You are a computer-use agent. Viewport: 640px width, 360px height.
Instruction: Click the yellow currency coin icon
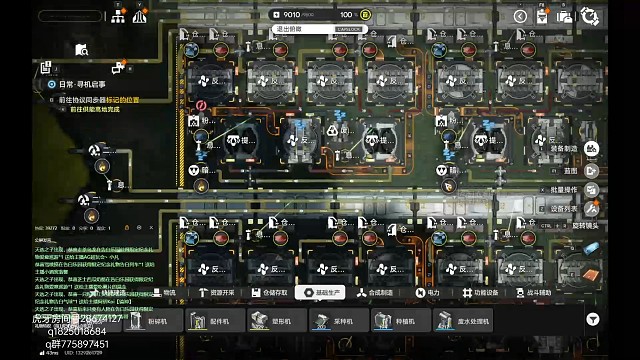pyautogui.click(x=366, y=15)
